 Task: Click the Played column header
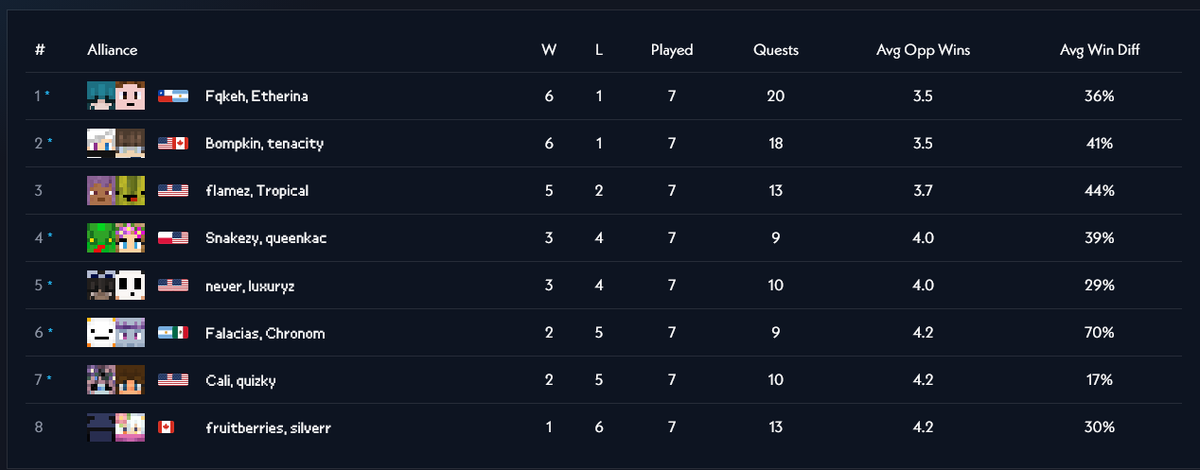[x=672, y=50]
